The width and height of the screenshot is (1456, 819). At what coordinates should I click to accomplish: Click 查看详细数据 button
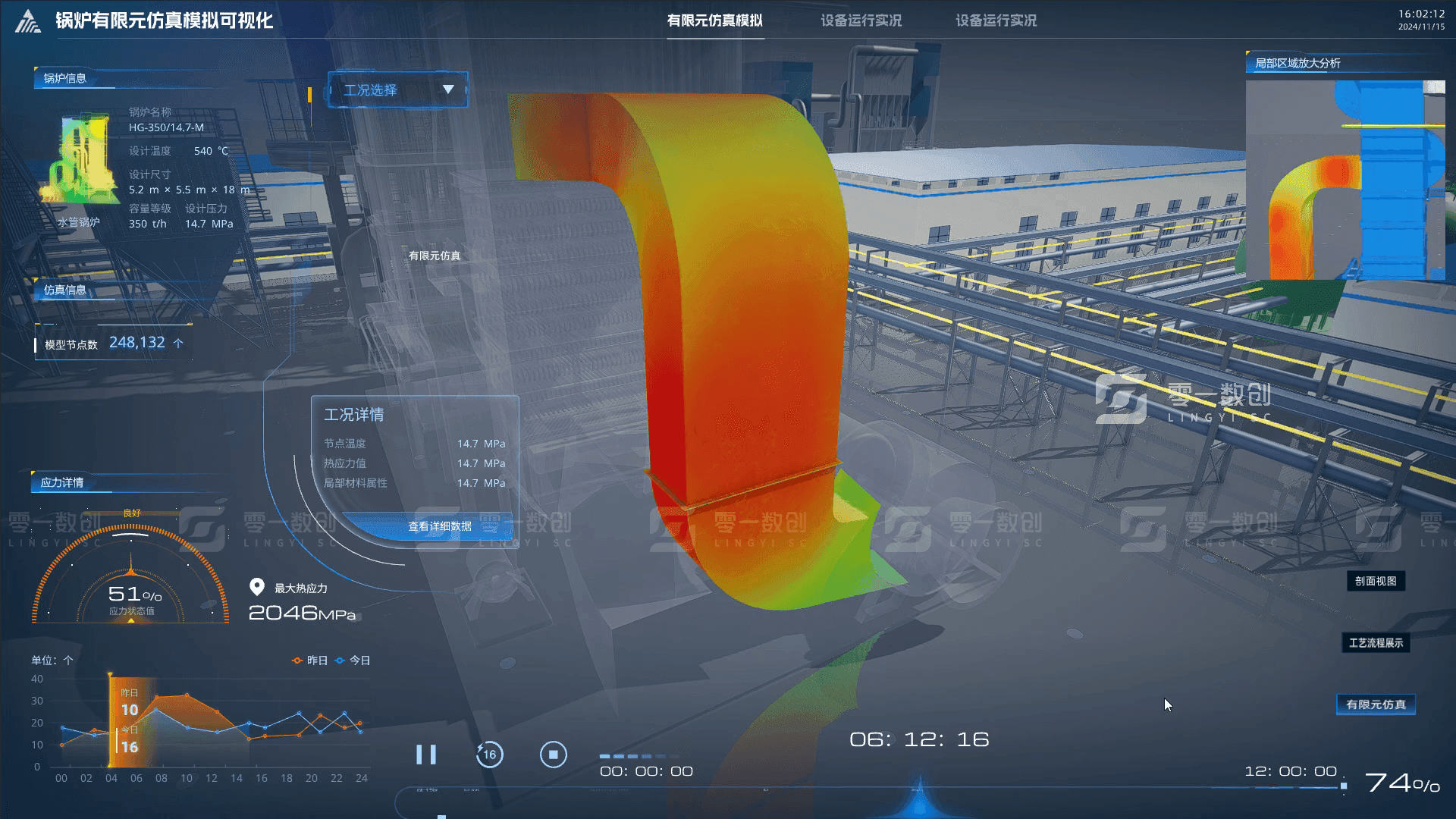pyautogui.click(x=439, y=526)
